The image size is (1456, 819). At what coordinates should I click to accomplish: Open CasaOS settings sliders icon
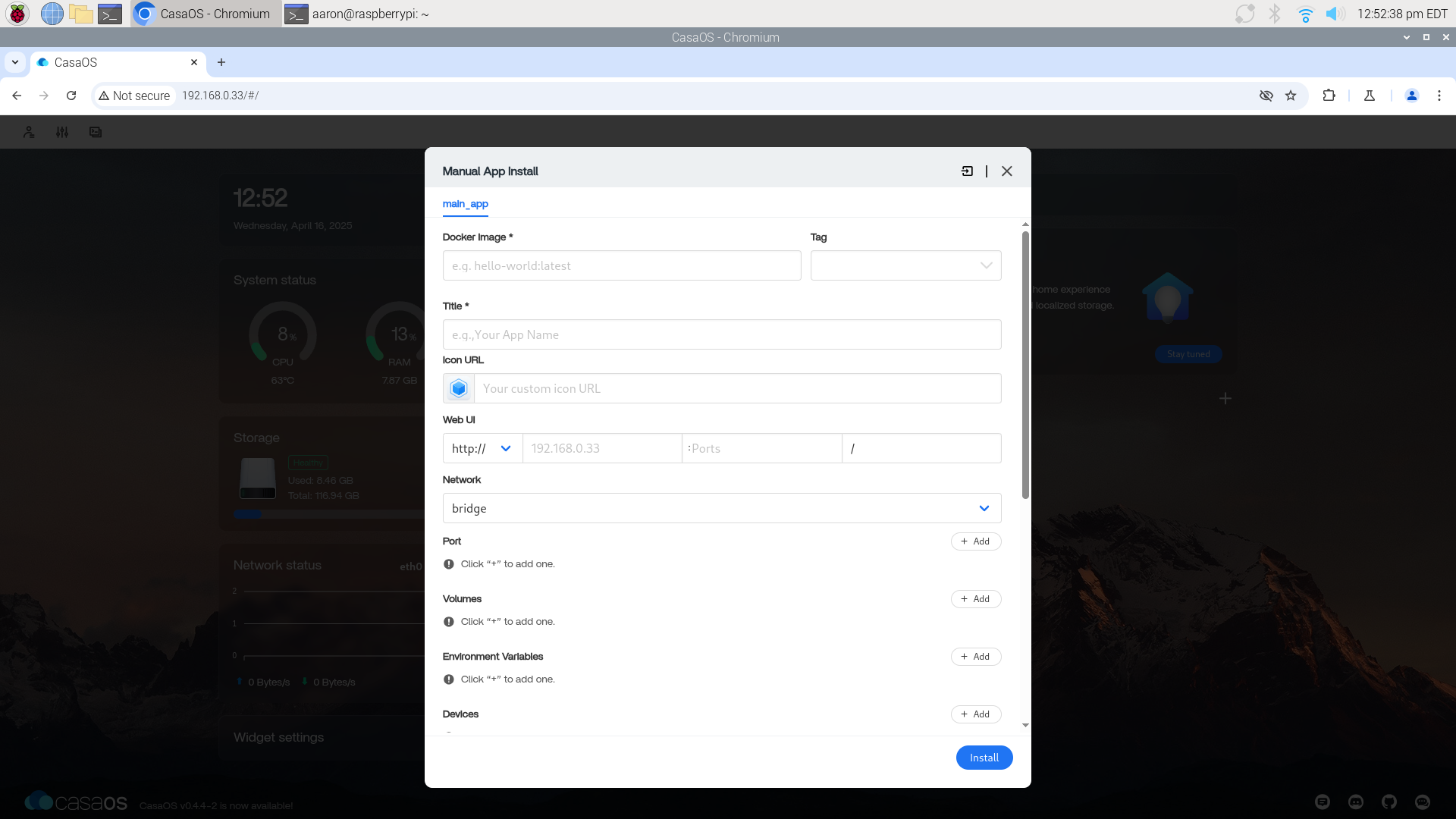tap(62, 132)
